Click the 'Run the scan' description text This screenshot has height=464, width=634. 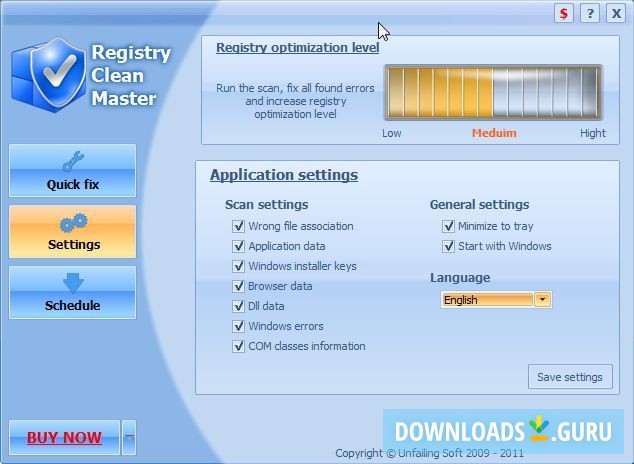pos(295,101)
